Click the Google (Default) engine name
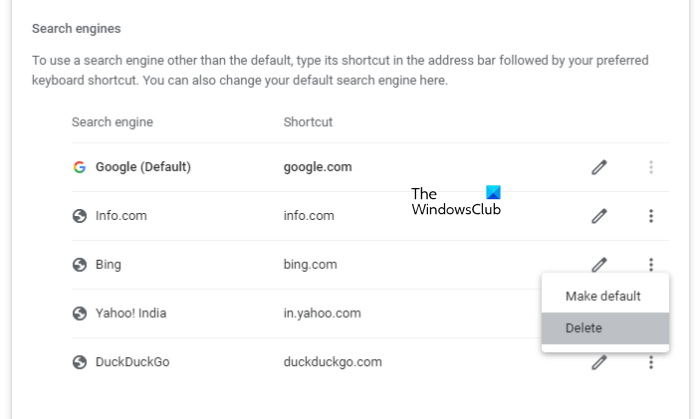 (x=143, y=167)
